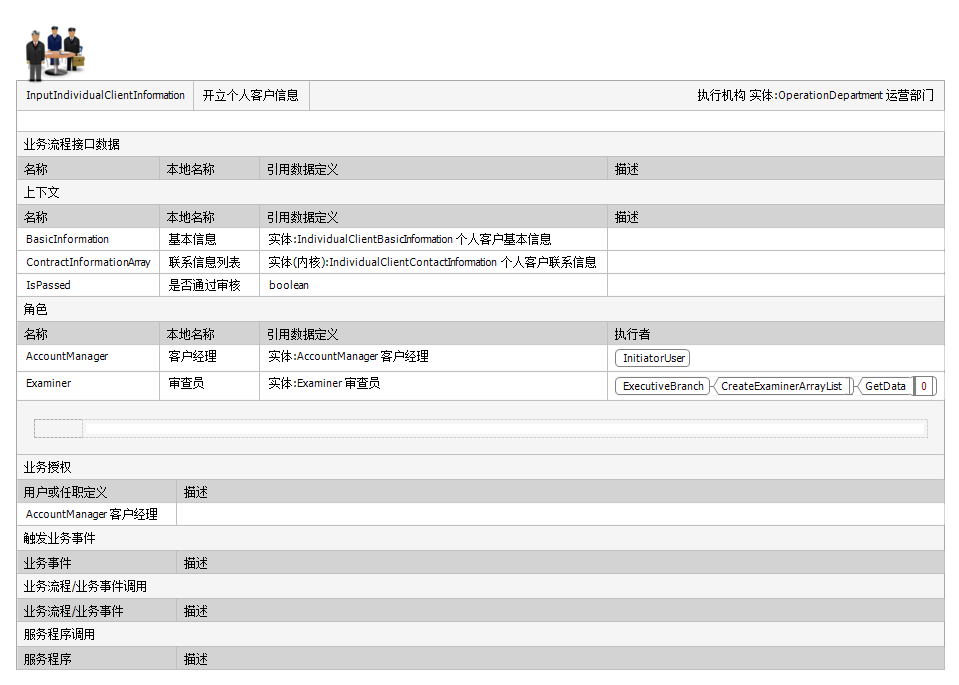Click the 用户或任职定义 column header

(97, 492)
